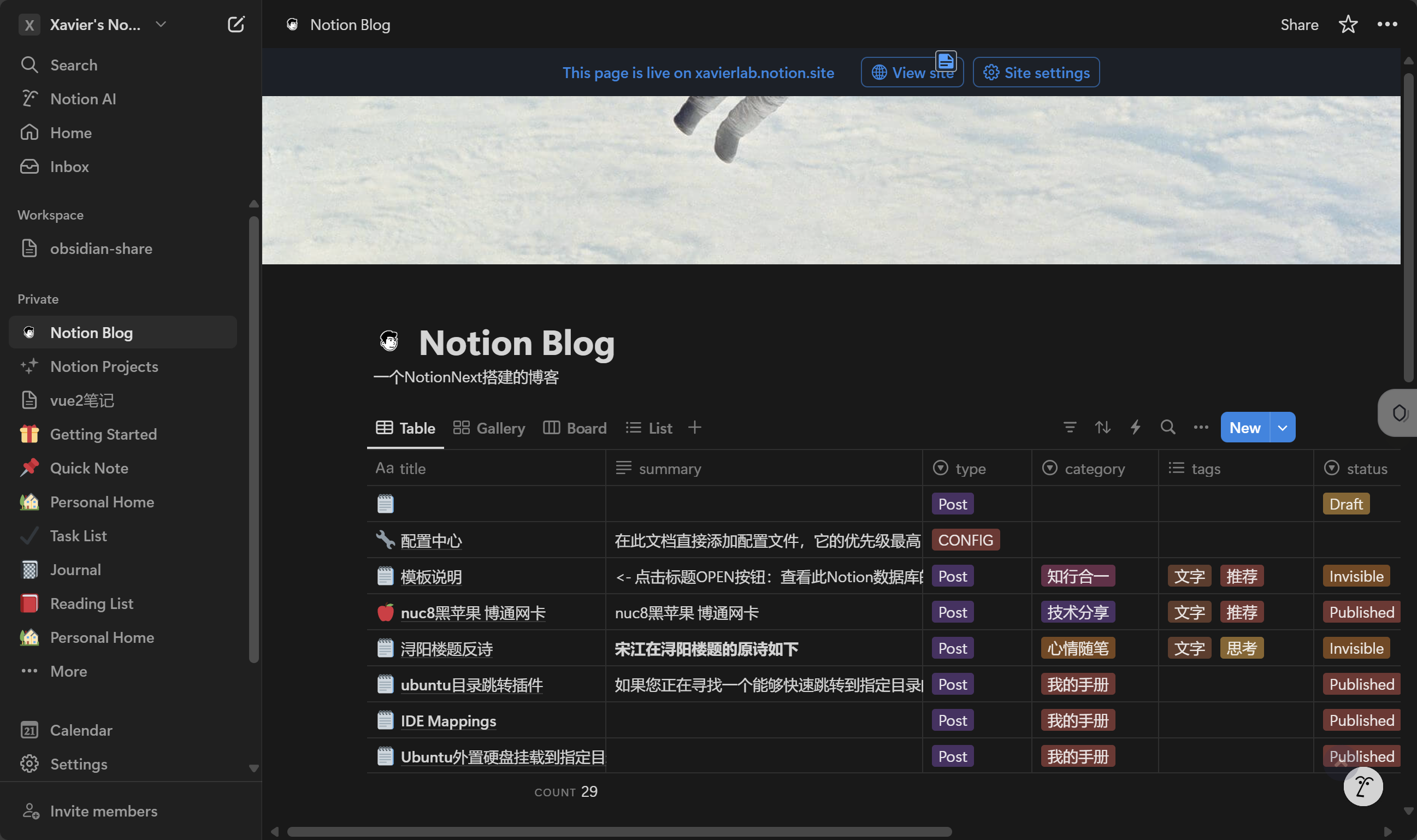Viewport: 1417px width, 840px height.
Task: Open the 浔阳楼题反诗 row
Action: point(447,649)
